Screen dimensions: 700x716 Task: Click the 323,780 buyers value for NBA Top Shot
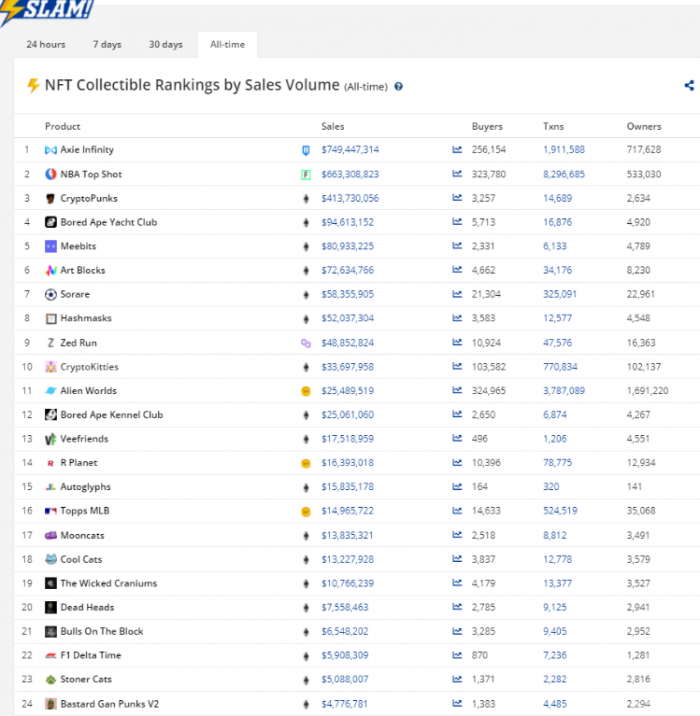tap(489, 174)
